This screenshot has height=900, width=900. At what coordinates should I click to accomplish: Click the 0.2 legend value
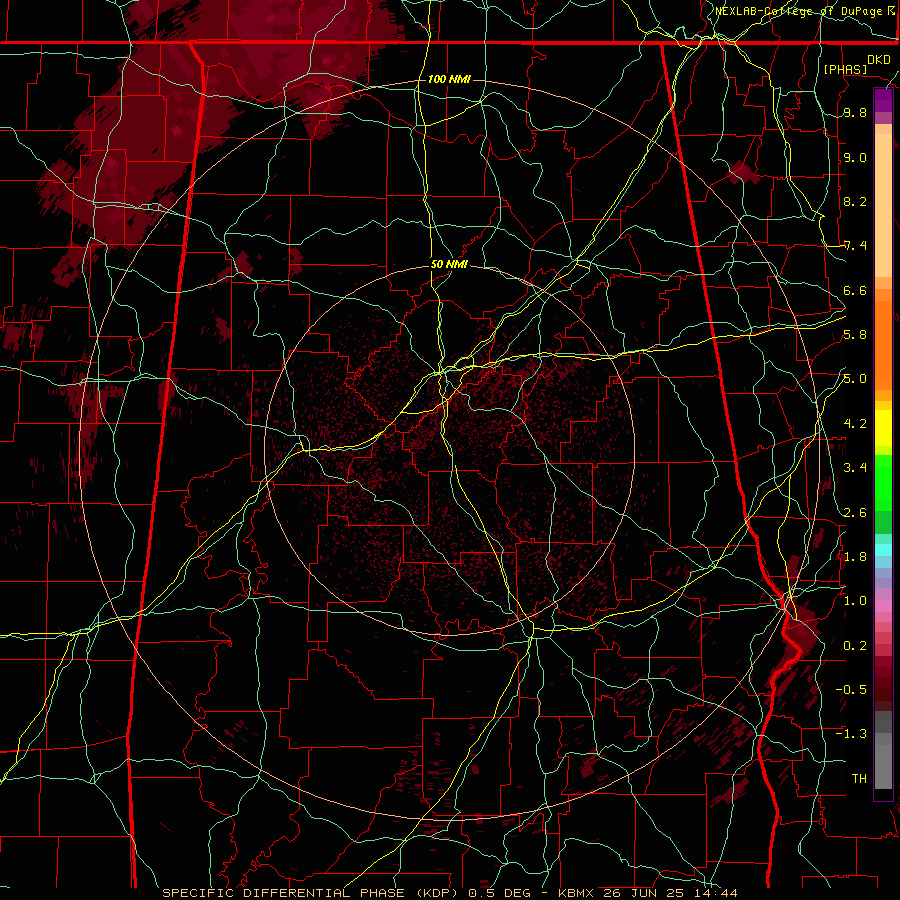(x=855, y=646)
